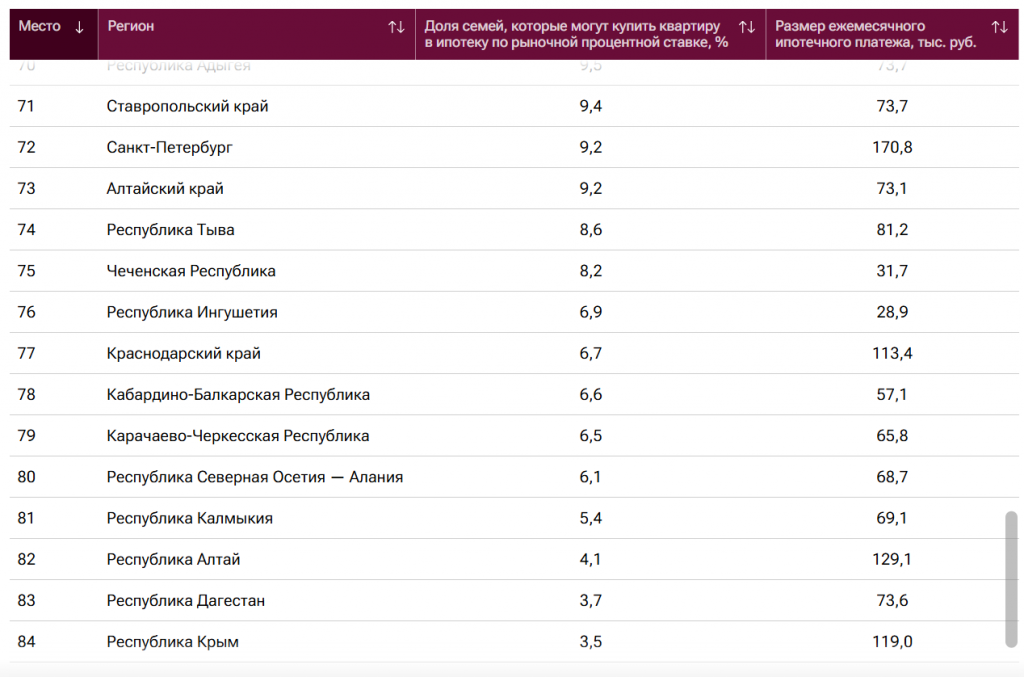
Task: Click the Чеченская Республика cell
Action: 191,271
